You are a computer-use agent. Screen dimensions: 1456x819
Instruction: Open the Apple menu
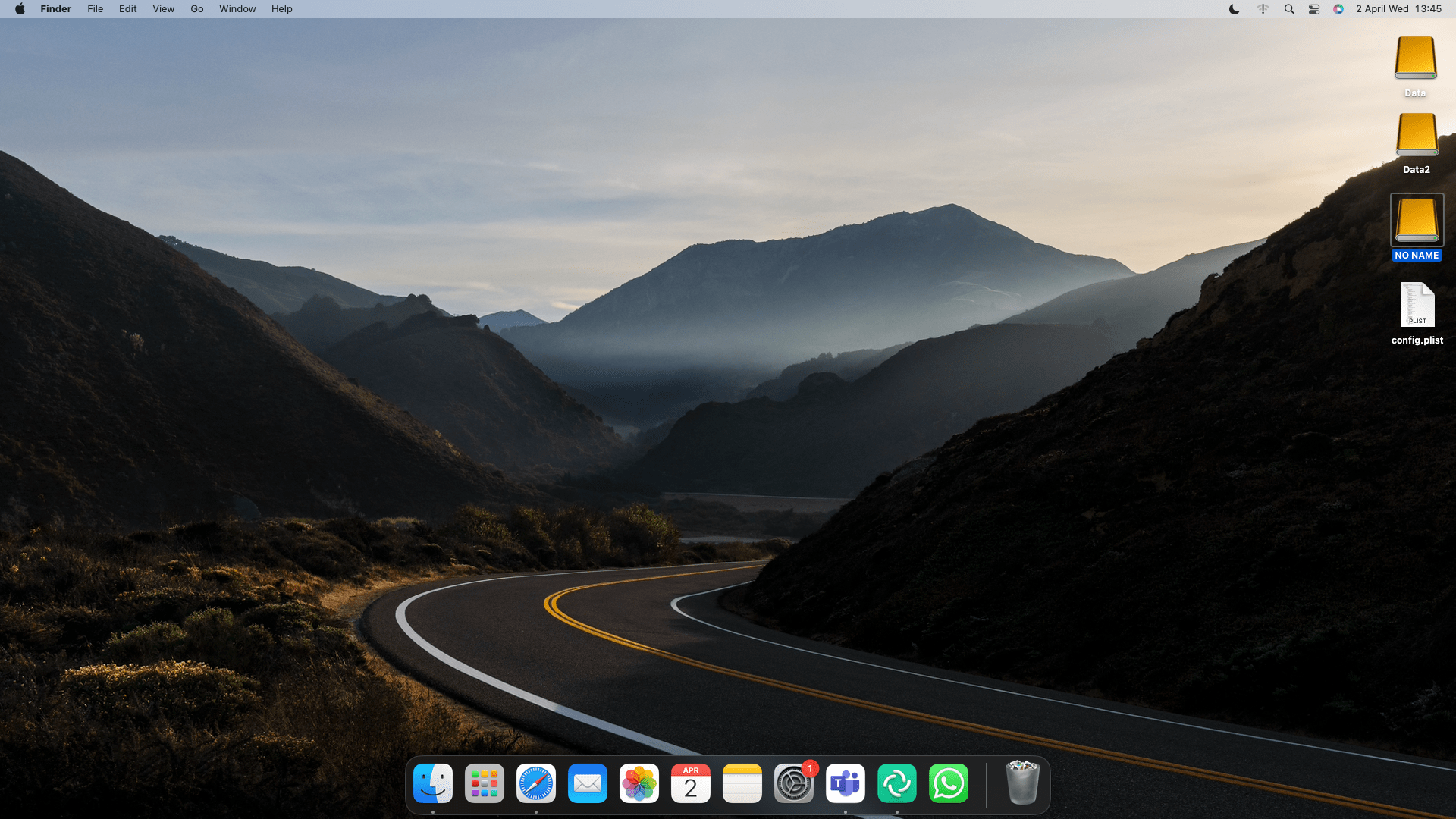(20, 9)
